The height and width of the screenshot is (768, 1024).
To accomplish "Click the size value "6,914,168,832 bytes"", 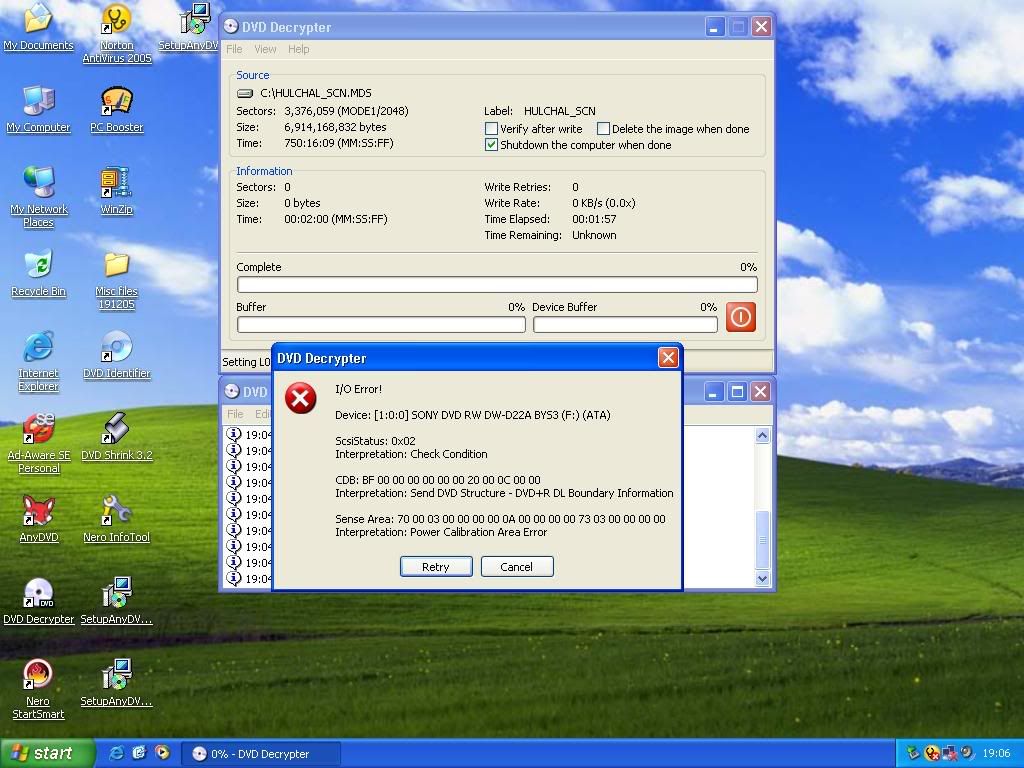I will pos(335,127).
